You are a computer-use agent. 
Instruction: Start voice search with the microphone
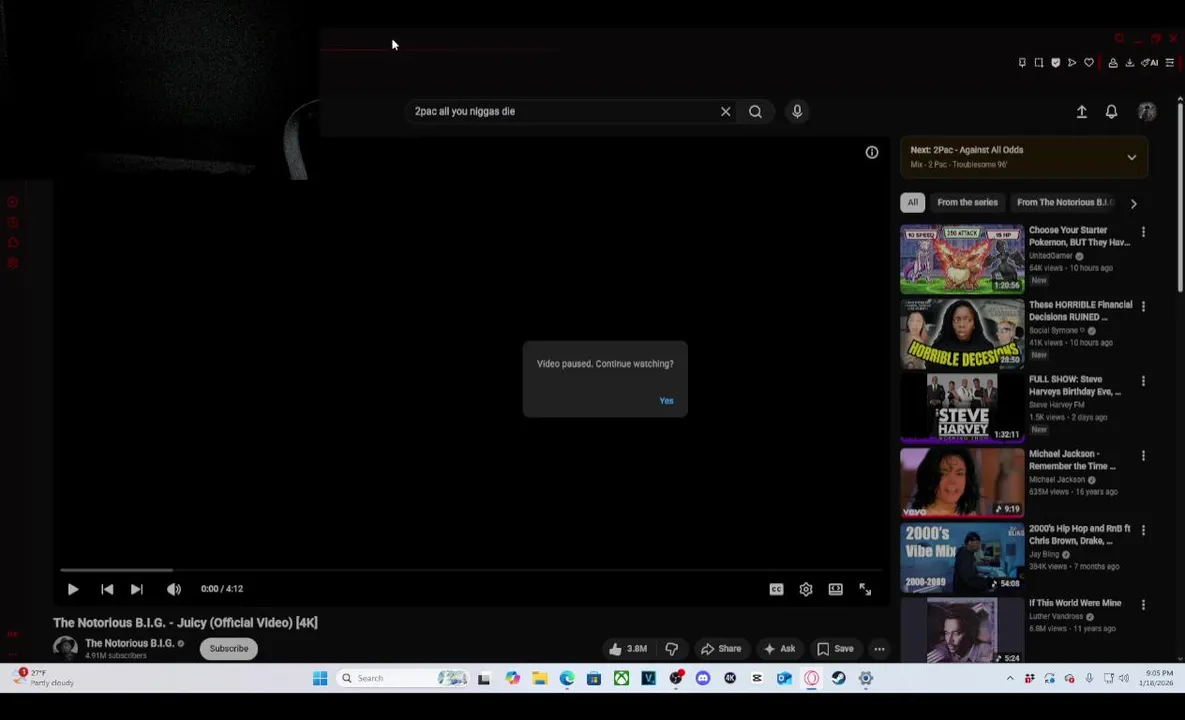point(797,112)
